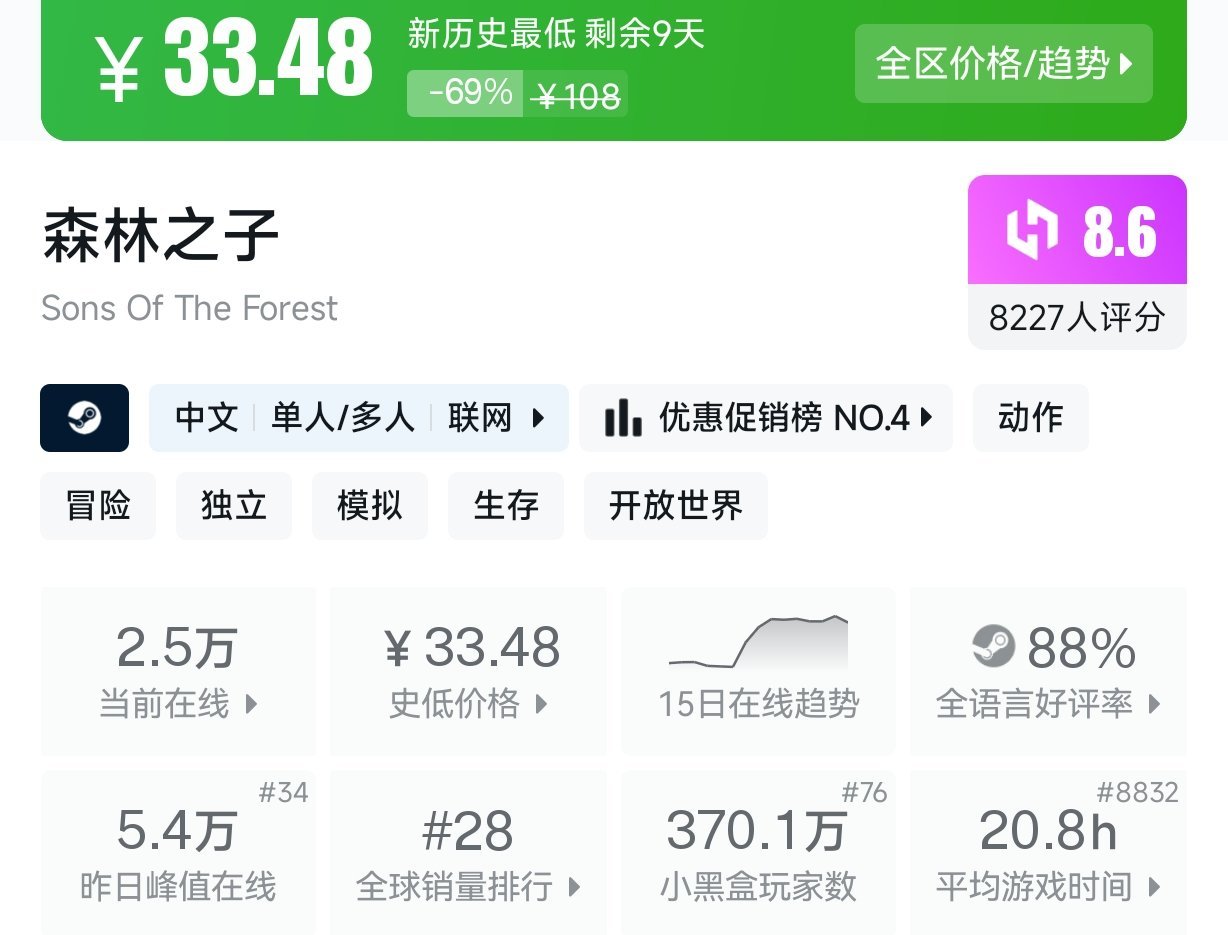This screenshot has height=935, width=1228.
Task: Expand the 当前在线 stat details
Action: [x=178, y=704]
